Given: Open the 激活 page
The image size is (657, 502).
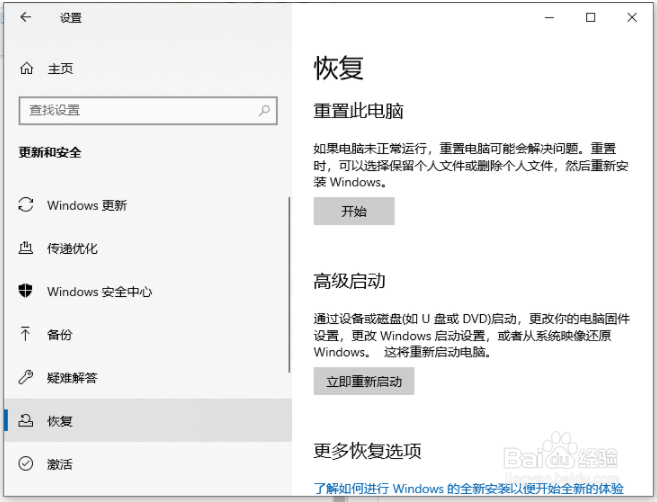Looking at the screenshot, I should [x=148, y=464].
